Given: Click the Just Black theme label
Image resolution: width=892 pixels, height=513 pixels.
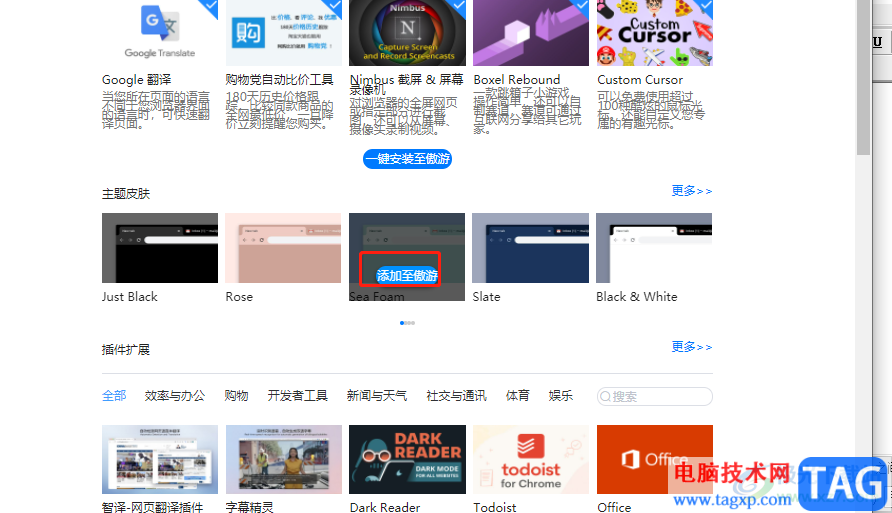Looking at the screenshot, I should coord(130,297).
